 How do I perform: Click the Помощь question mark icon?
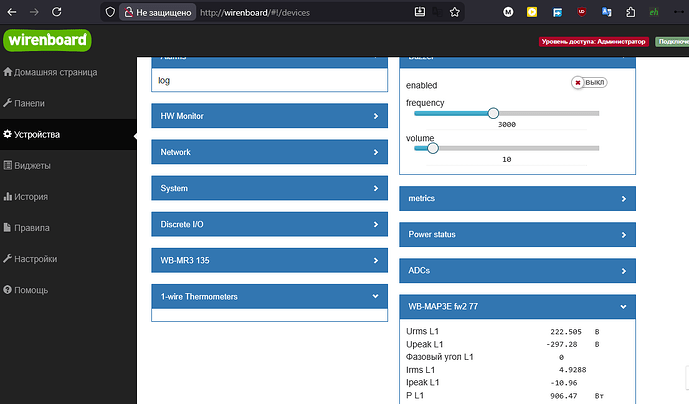tap(8, 290)
